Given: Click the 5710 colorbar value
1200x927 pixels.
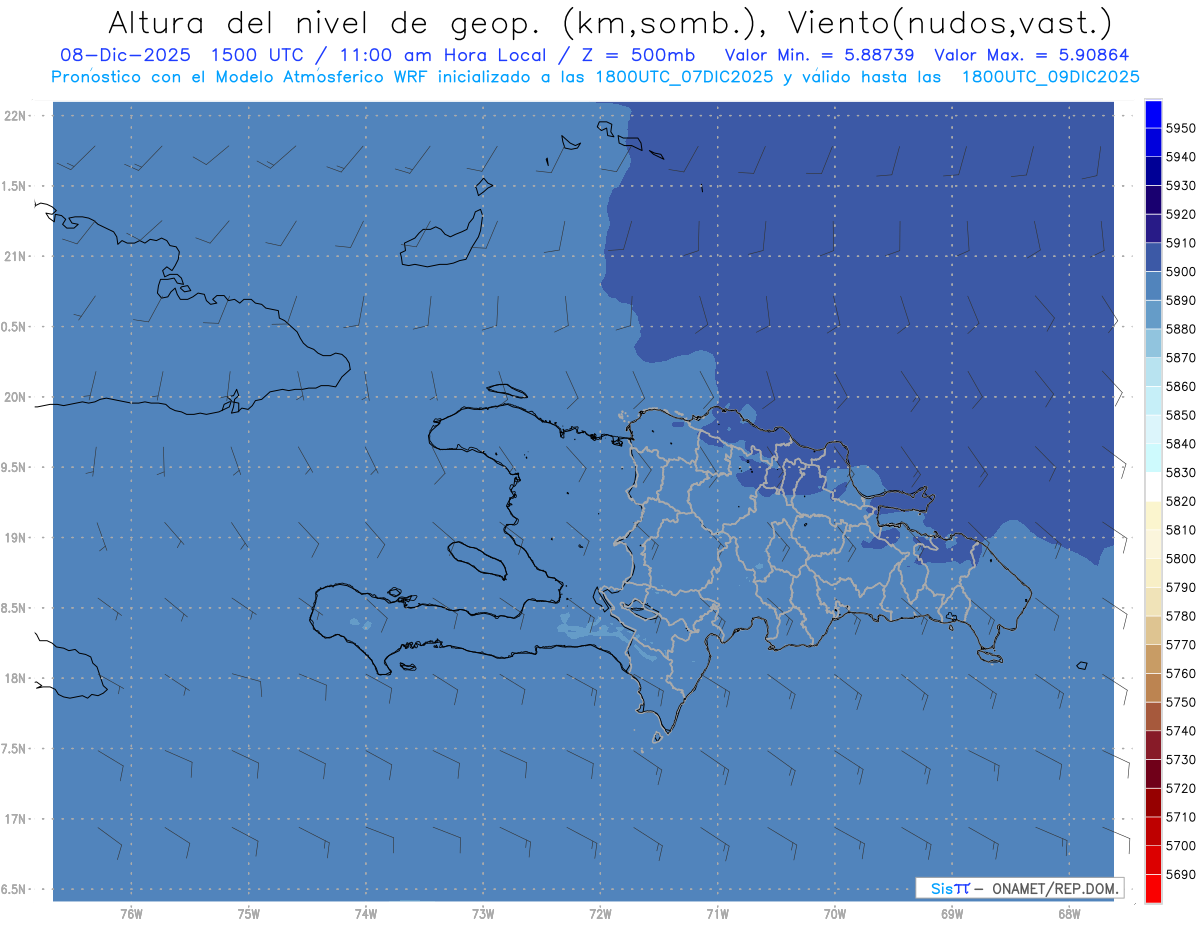Looking at the screenshot, I should point(1180,817).
